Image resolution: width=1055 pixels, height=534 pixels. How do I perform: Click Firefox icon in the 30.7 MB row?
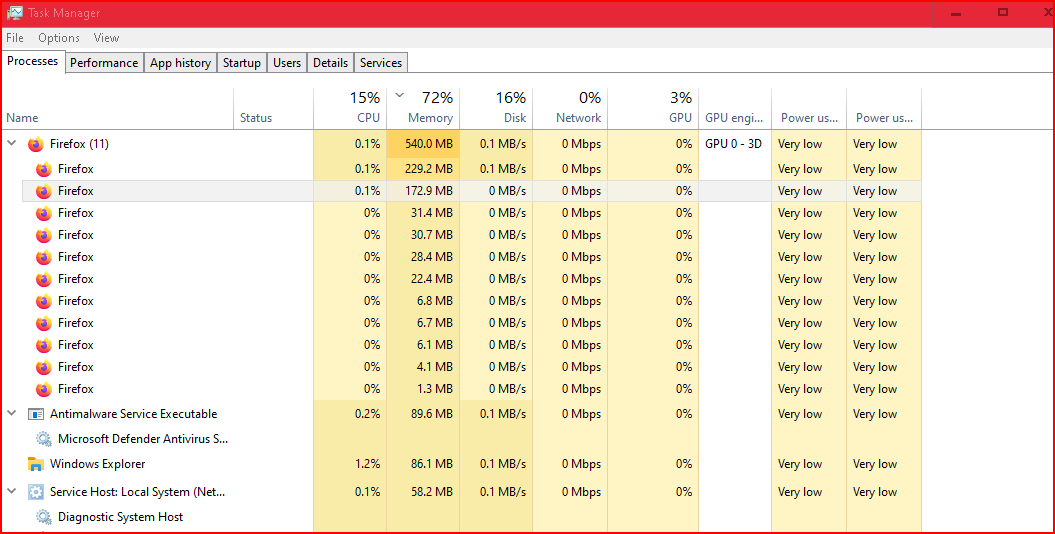44,235
